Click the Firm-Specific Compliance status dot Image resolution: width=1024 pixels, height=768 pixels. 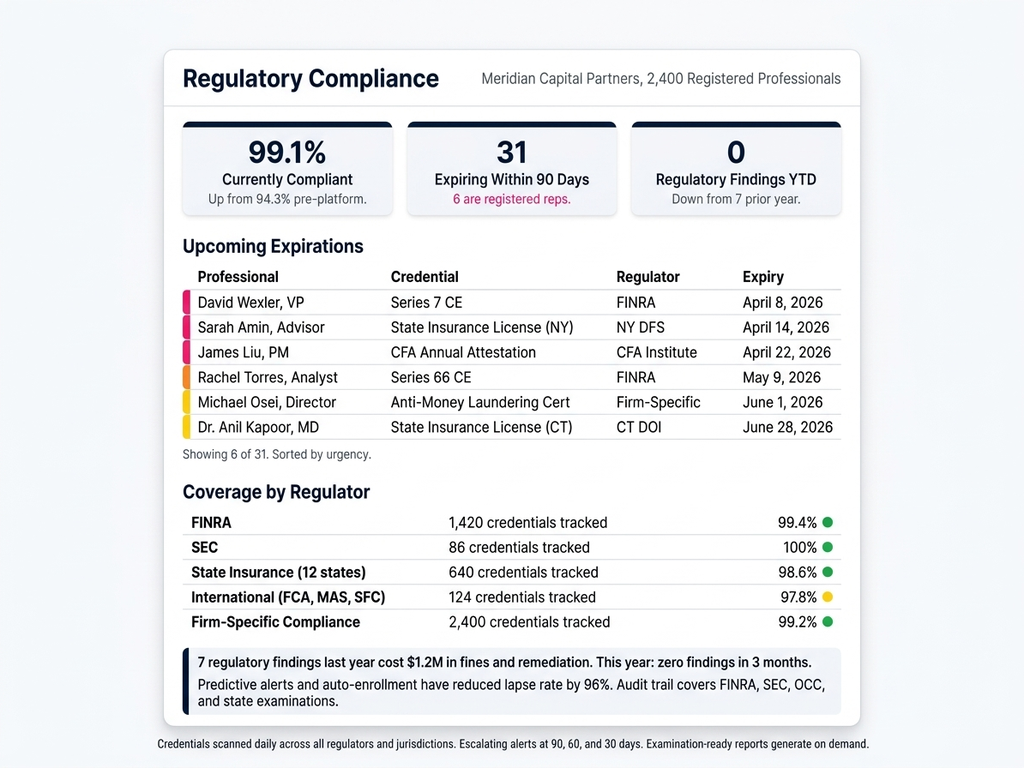click(828, 622)
